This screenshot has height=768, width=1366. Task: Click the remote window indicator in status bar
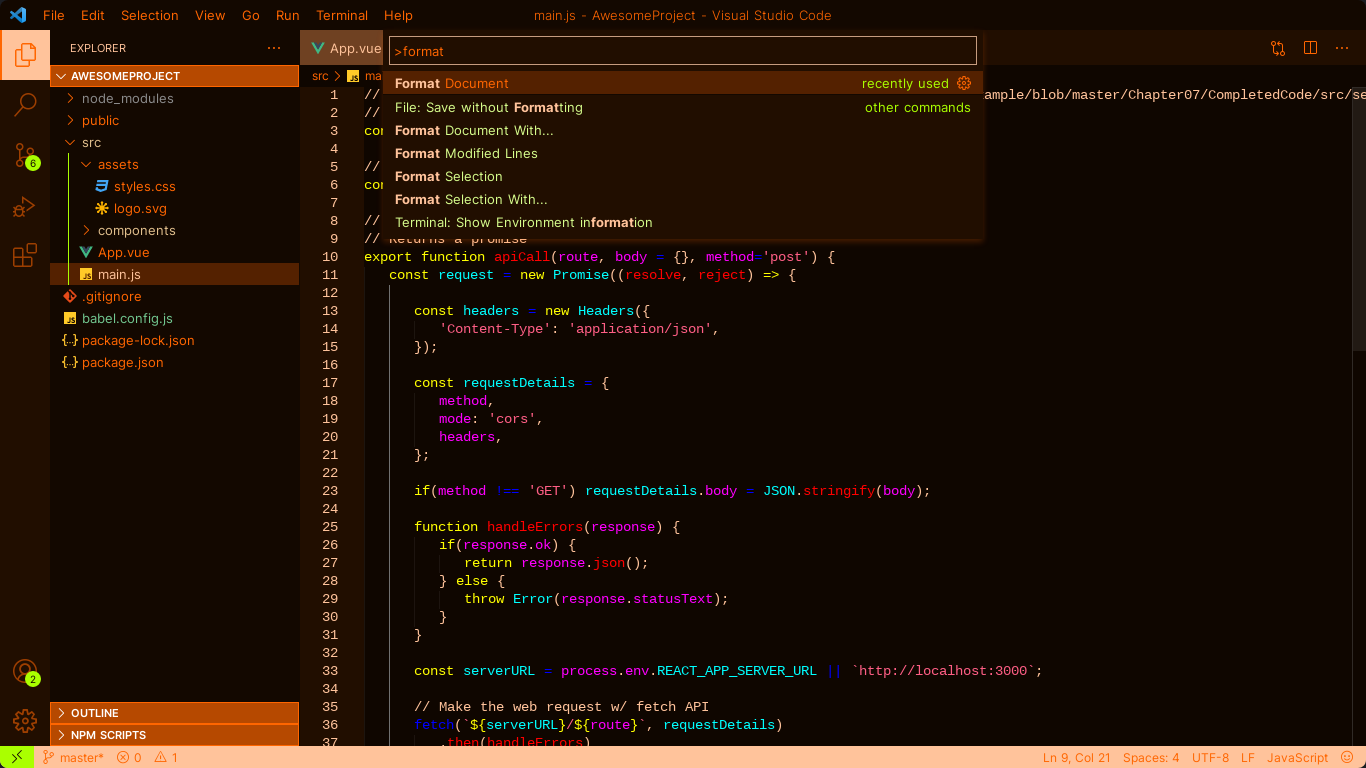[x=17, y=757]
